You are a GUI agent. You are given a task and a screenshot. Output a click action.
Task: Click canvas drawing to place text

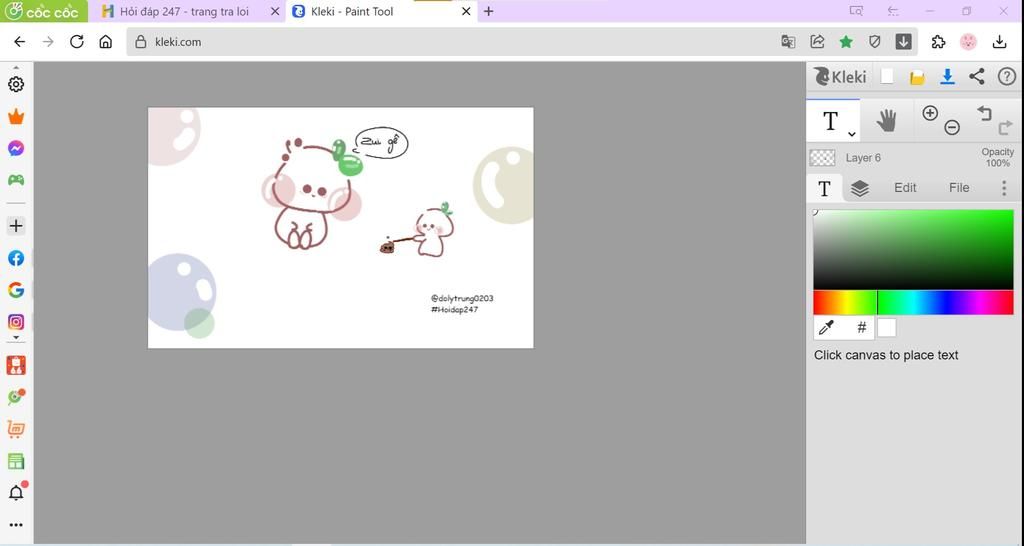[340, 227]
